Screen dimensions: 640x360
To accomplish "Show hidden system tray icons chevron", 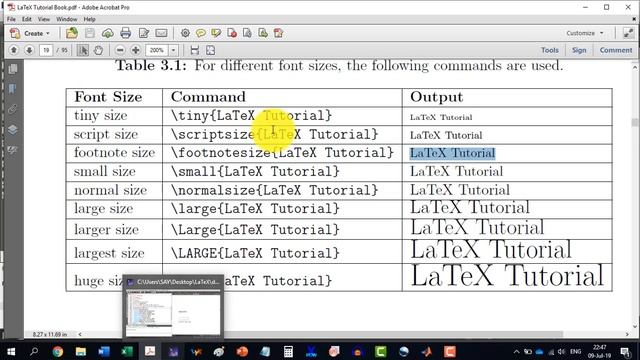I will pyautogui.click(x=516, y=351).
